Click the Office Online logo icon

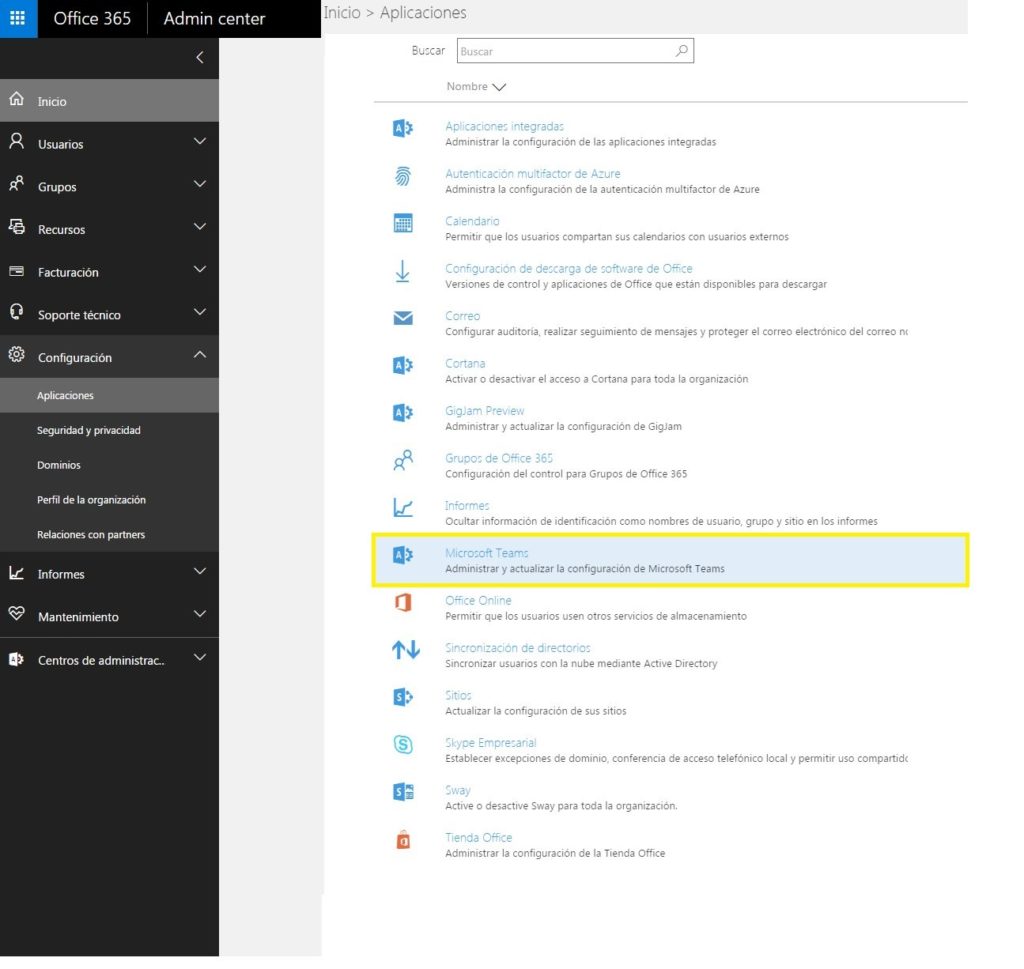tap(403, 602)
